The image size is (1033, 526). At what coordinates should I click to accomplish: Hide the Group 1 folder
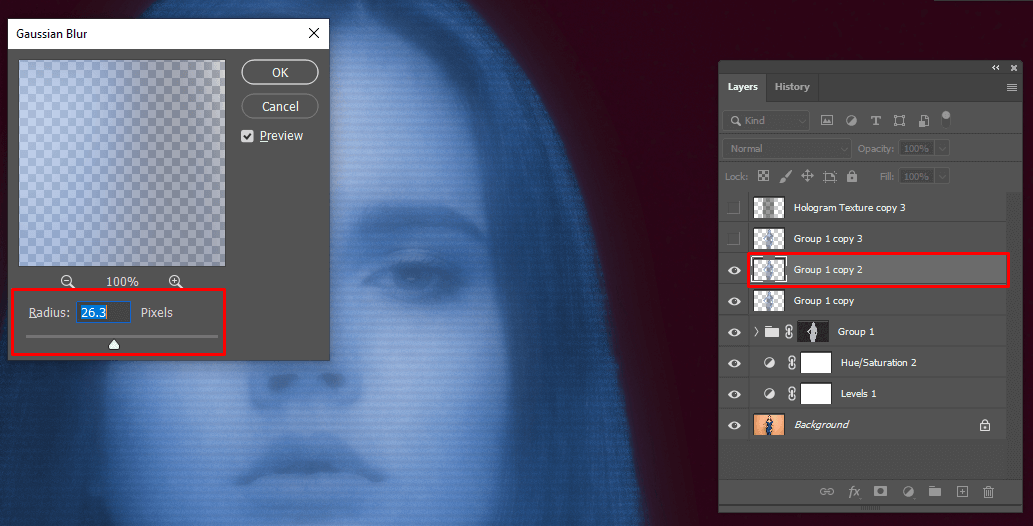pos(734,332)
